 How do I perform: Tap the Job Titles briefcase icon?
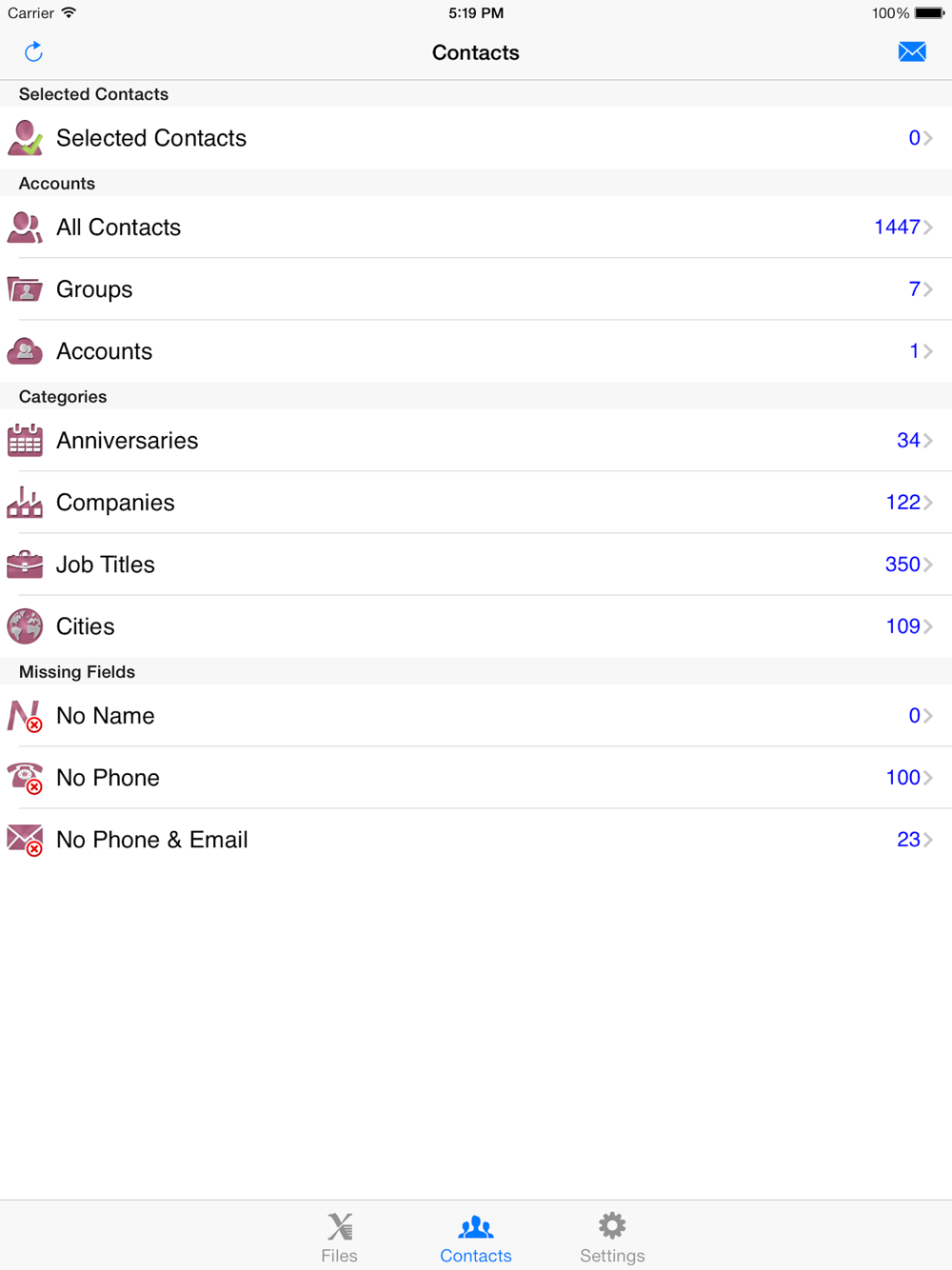click(25, 564)
